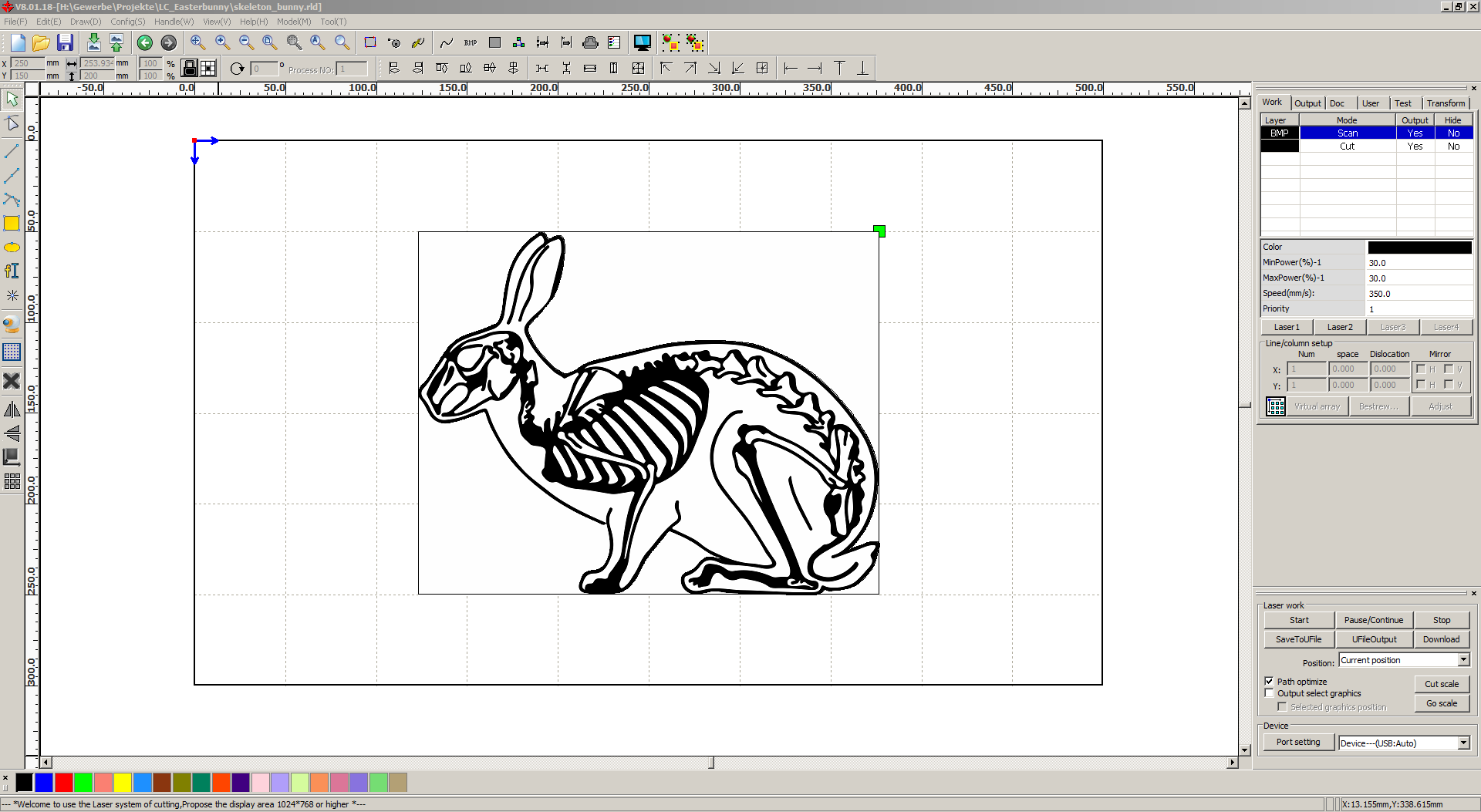Click the MinPower value 30.0
This screenshot has width=1481, height=812.
[x=1419, y=263]
